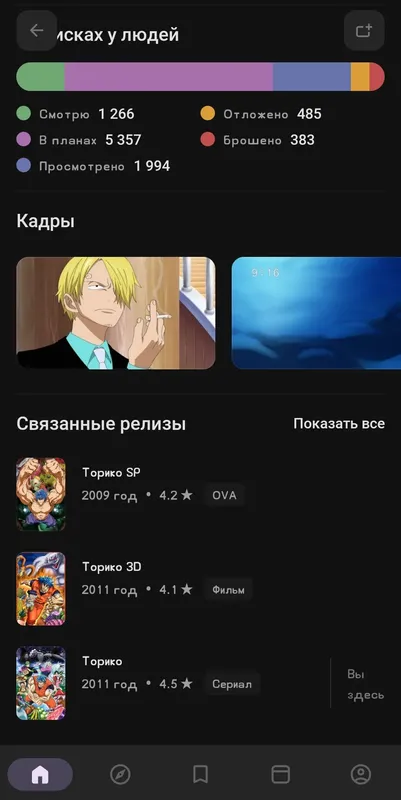Screen dimensions: 401x800
Task: View the blue underwater screenshot frame
Action: click(x=316, y=313)
